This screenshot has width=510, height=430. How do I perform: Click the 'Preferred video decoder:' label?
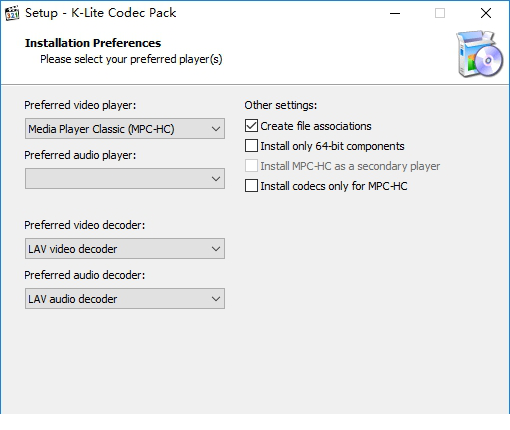click(85, 225)
